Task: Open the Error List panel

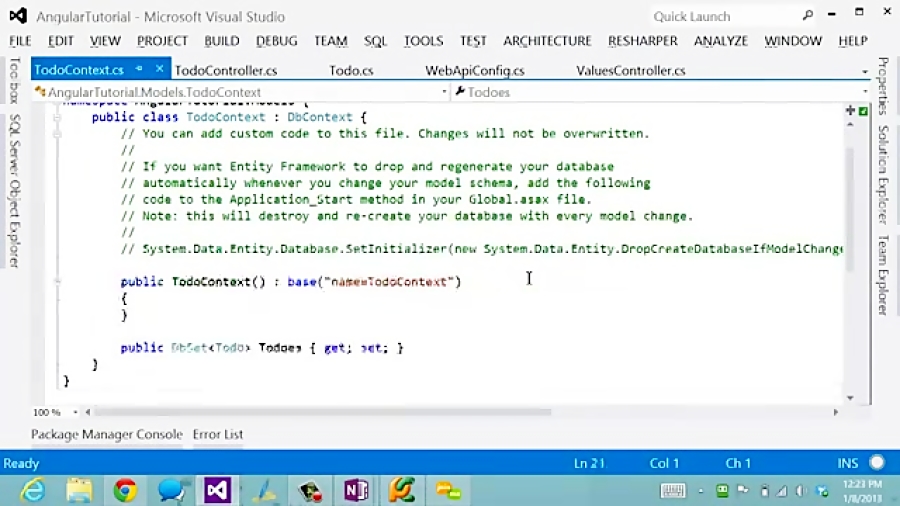Action: [x=218, y=434]
